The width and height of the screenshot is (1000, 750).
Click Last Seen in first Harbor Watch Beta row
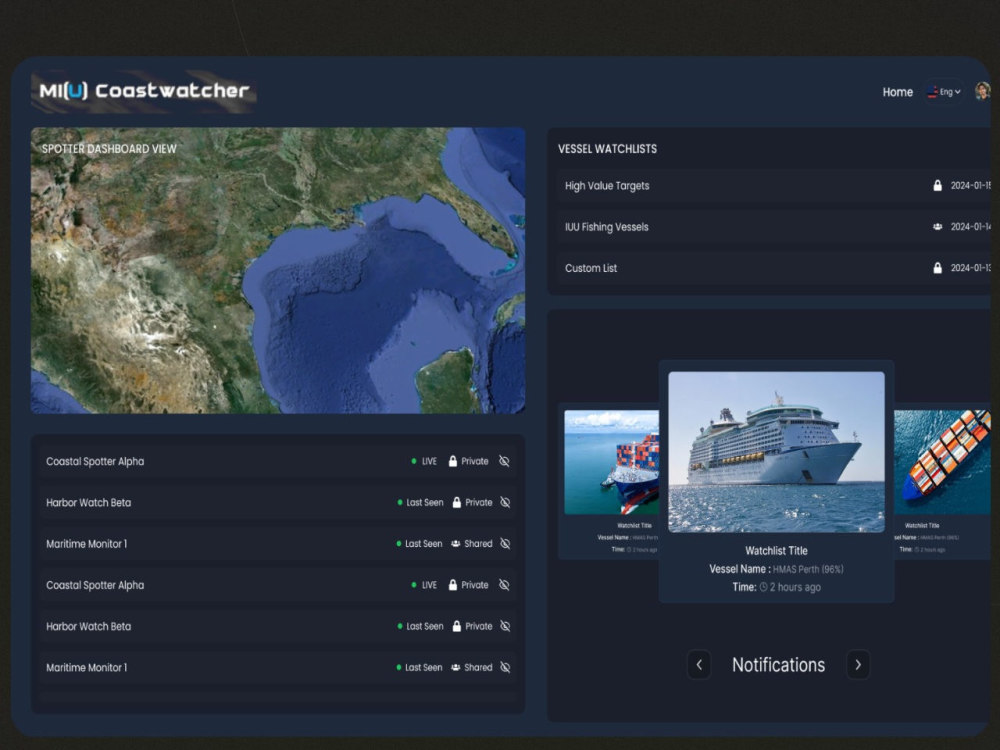pyautogui.click(x=425, y=503)
